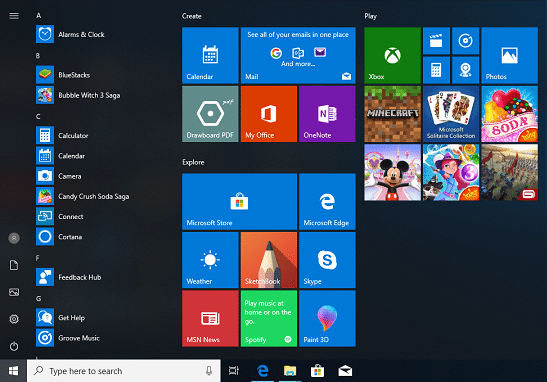This screenshot has height=382, width=547.
Task: Open the Calendar tile
Action: [x=210, y=55]
